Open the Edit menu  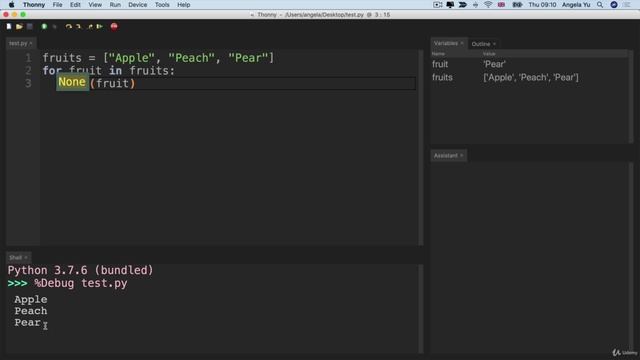[75, 5]
